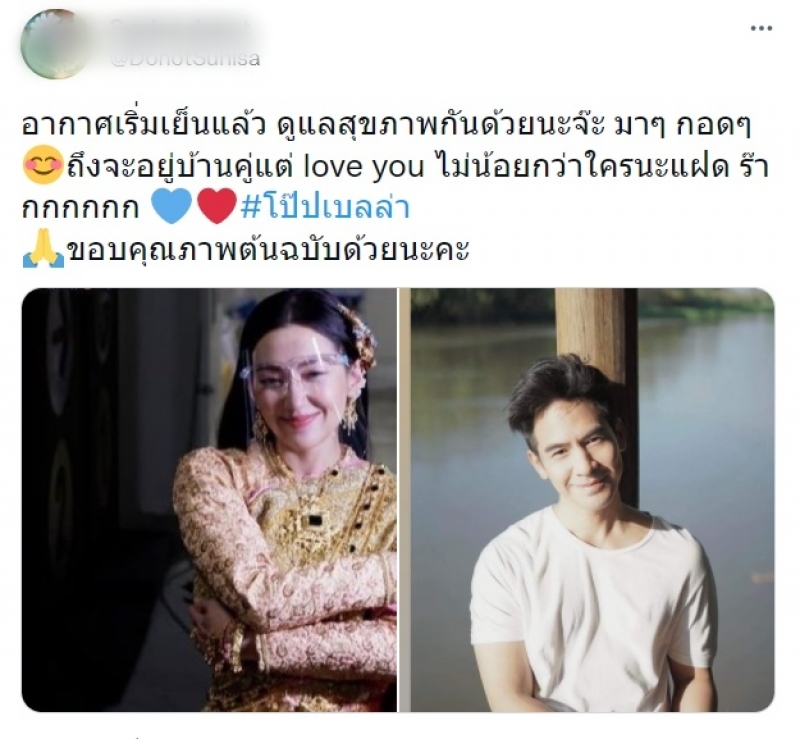The image size is (800, 739).
Task: Open the @DonotSunisa handle profile
Action: point(185,58)
